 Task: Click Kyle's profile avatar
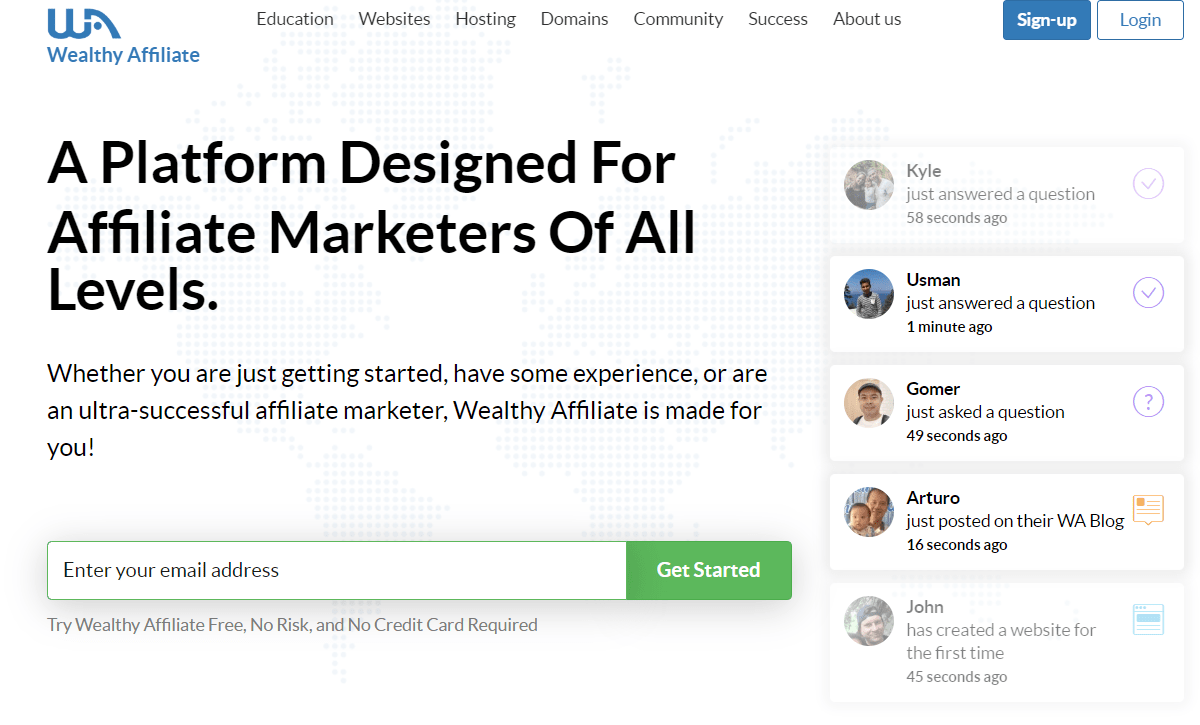pyautogui.click(x=868, y=185)
